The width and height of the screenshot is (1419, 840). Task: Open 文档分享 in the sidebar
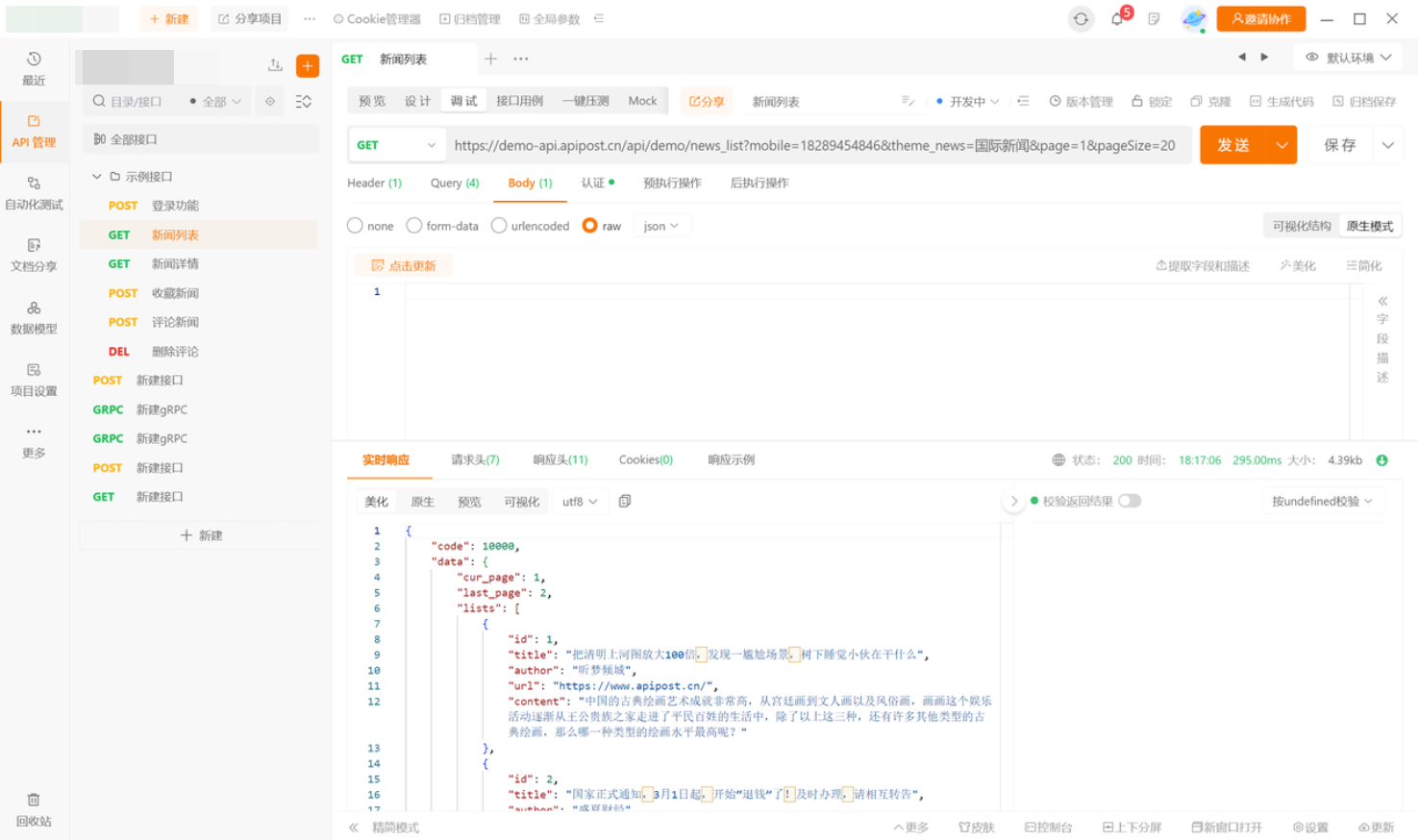34,255
